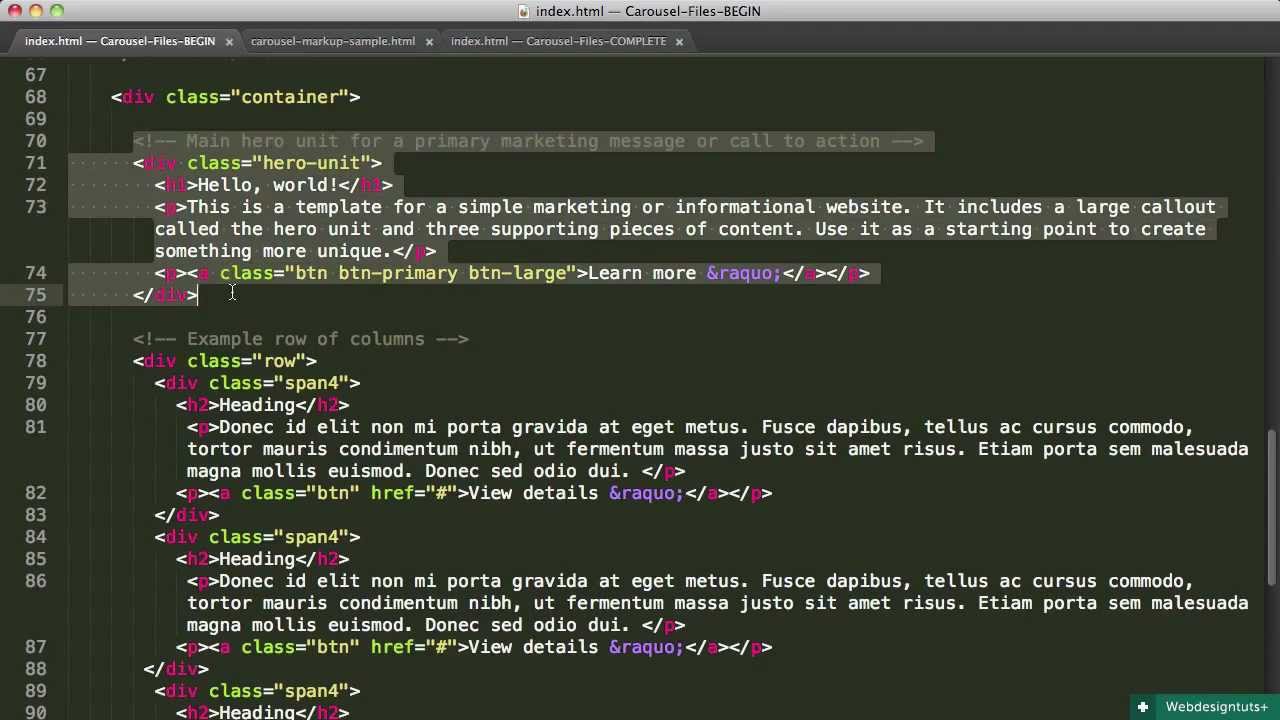Click the "Hello, world!" heading text
The height and width of the screenshot is (720, 1280).
tap(268, 185)
